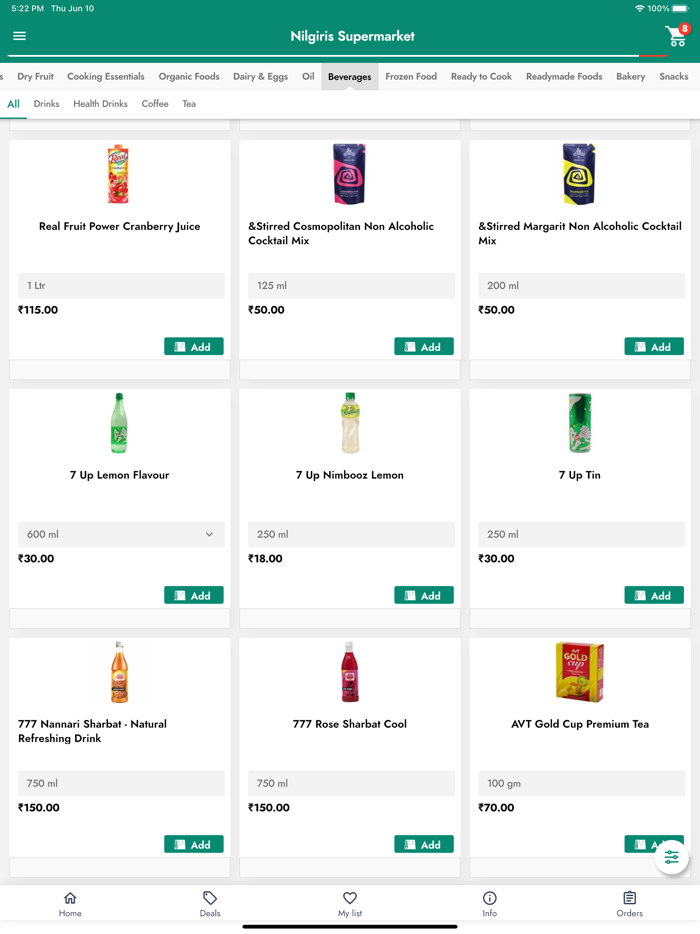The height and width of the screenshot is (934, 700).
Task: Tap the 7 Up Tin product image
Action: [579, 423]
